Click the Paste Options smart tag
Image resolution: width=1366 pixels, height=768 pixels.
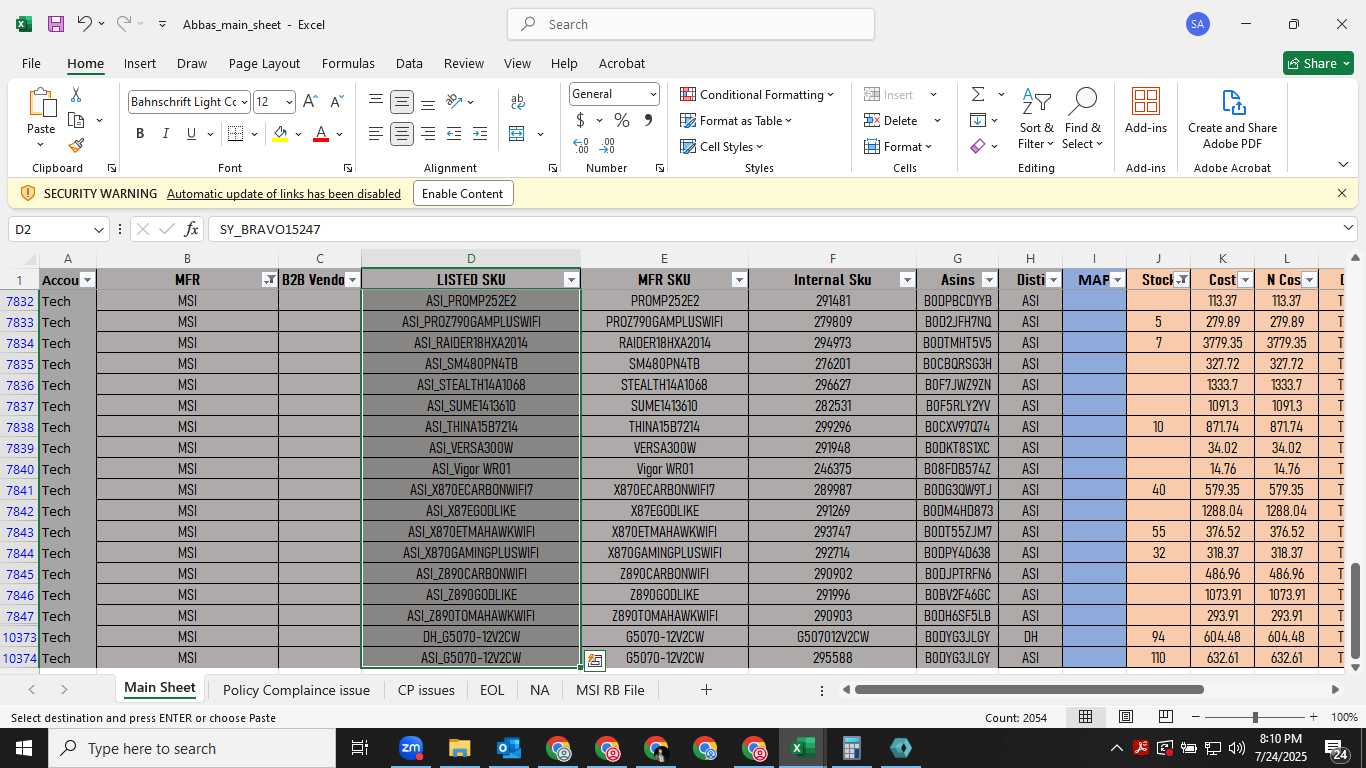click(x=595, y=660)
